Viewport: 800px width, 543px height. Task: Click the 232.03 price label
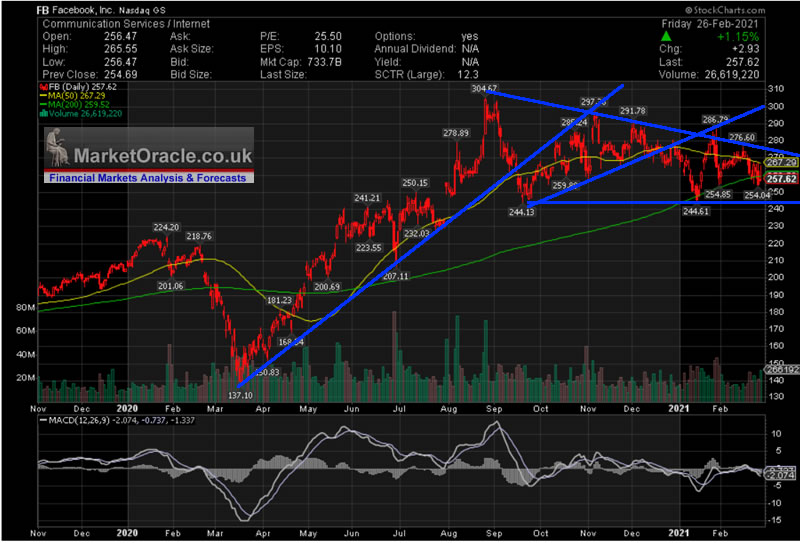(417, 233)
